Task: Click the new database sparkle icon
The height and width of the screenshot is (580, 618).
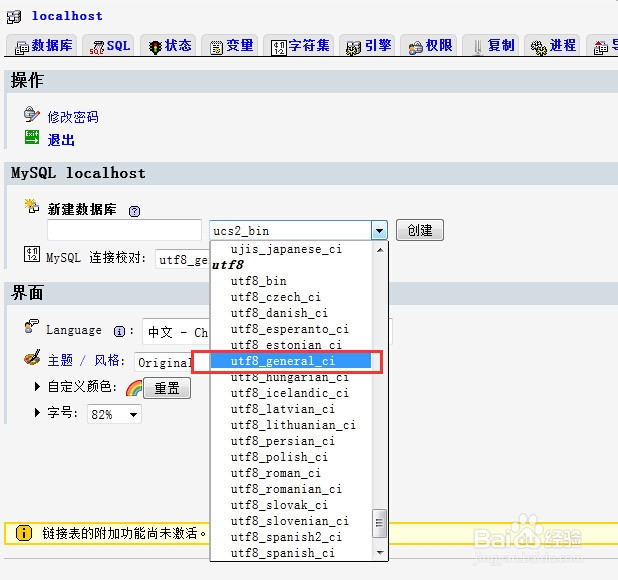Action: pos(32,206)
